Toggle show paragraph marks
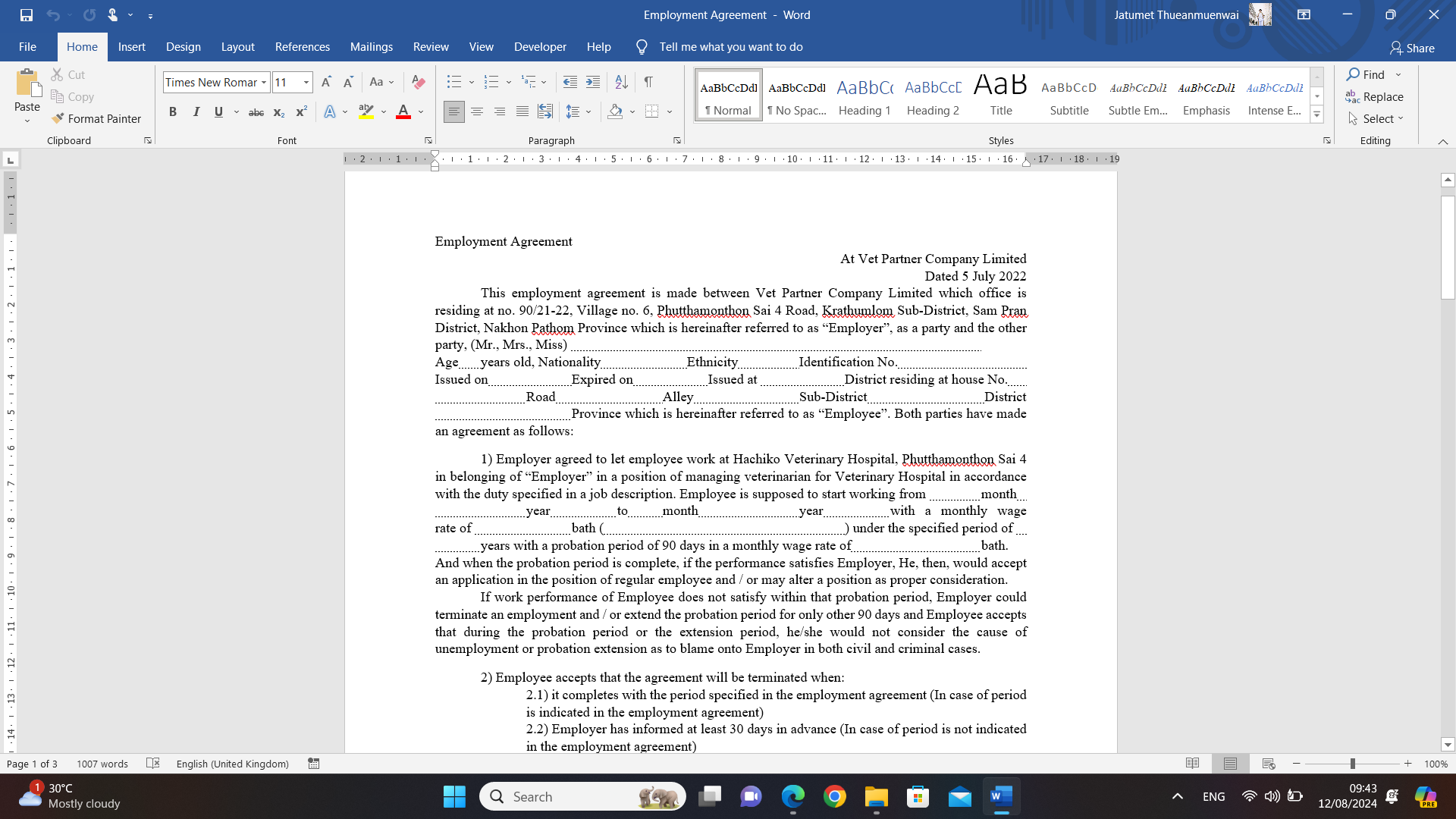 [648, 82]
